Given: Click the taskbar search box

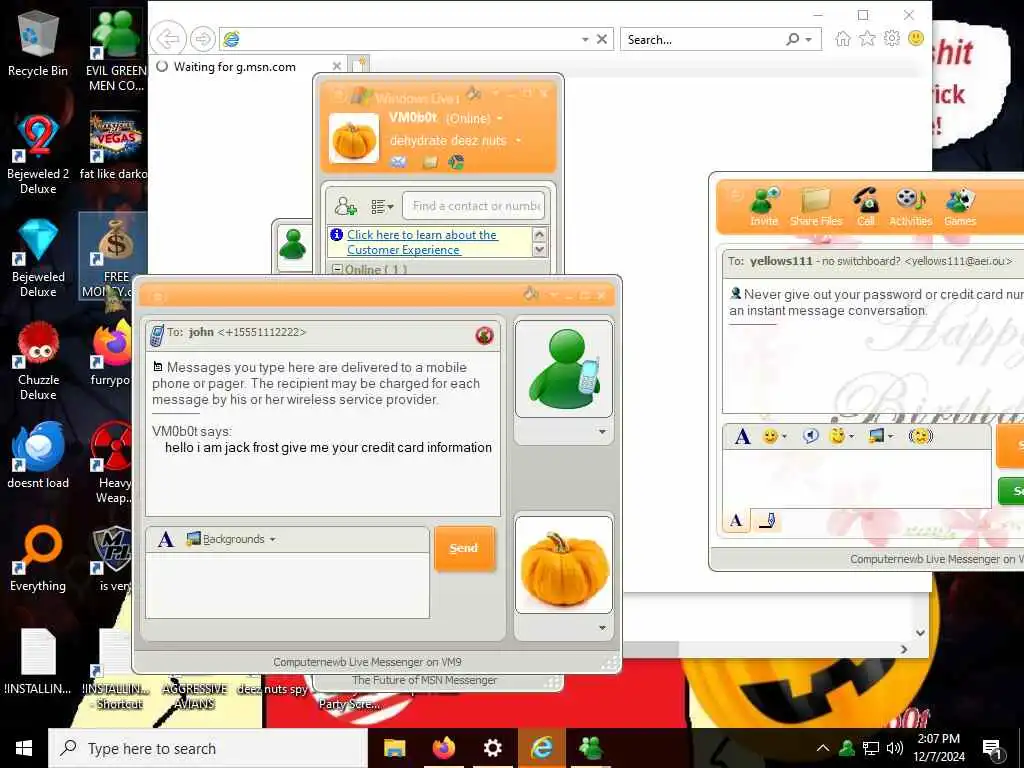Looking at the screenshot, I should click(208, 748).
